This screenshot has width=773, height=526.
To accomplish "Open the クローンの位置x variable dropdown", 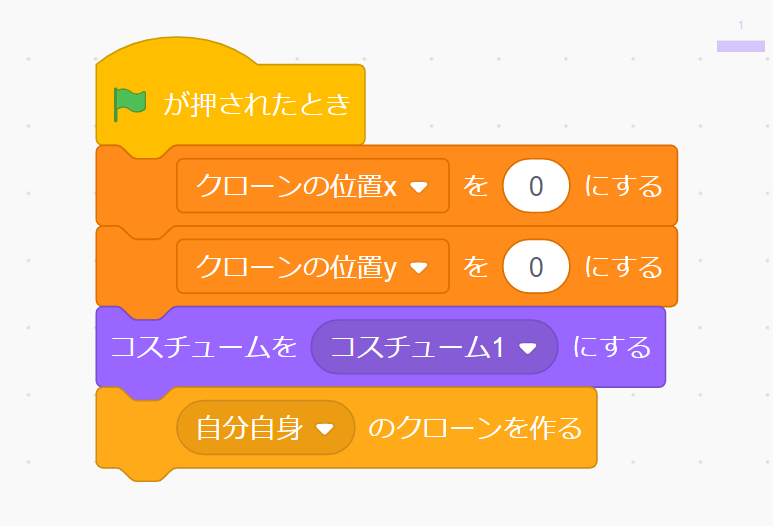I will tap(313, 186).
